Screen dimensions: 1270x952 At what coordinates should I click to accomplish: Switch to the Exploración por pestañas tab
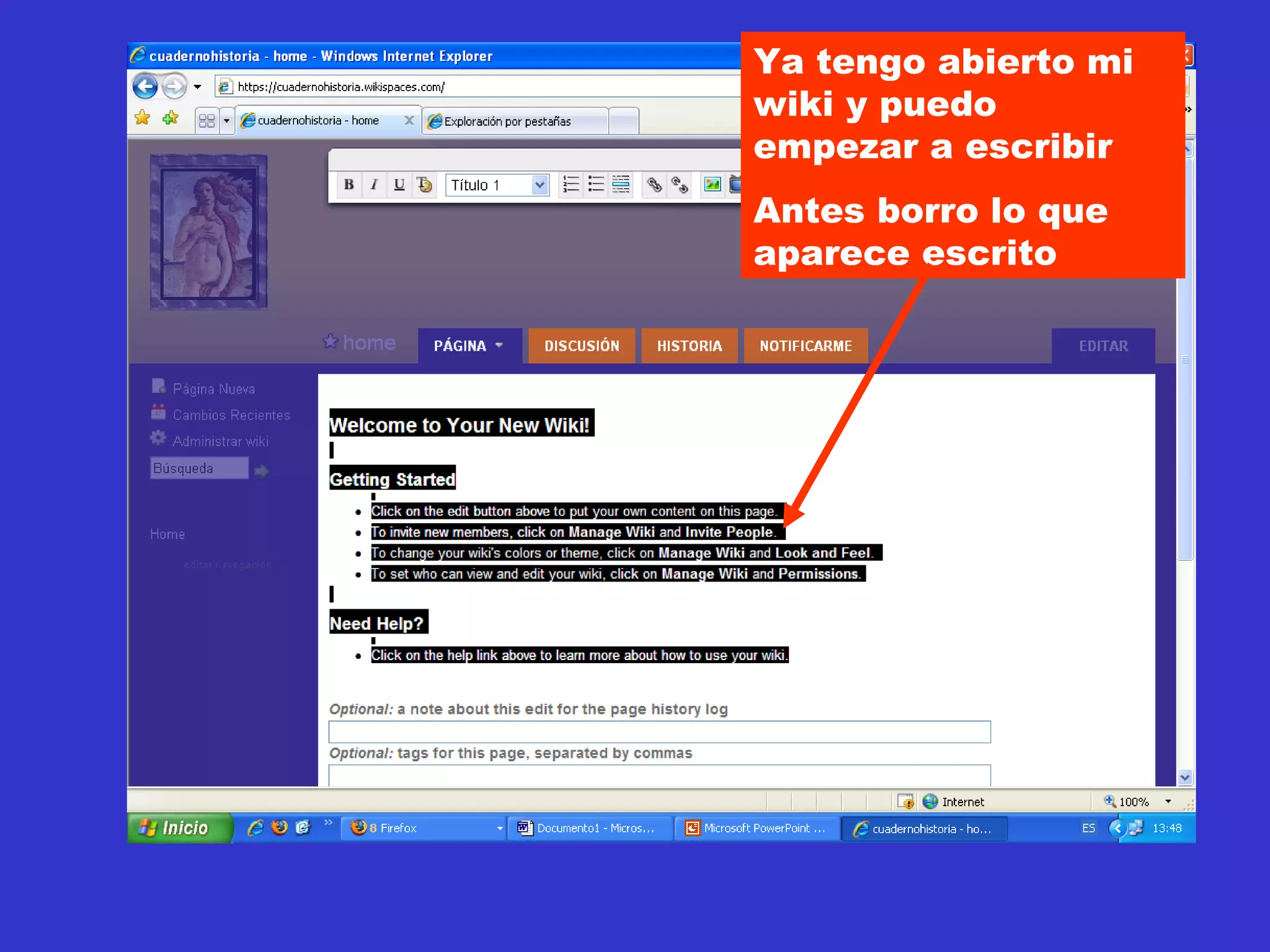point(515,121)
